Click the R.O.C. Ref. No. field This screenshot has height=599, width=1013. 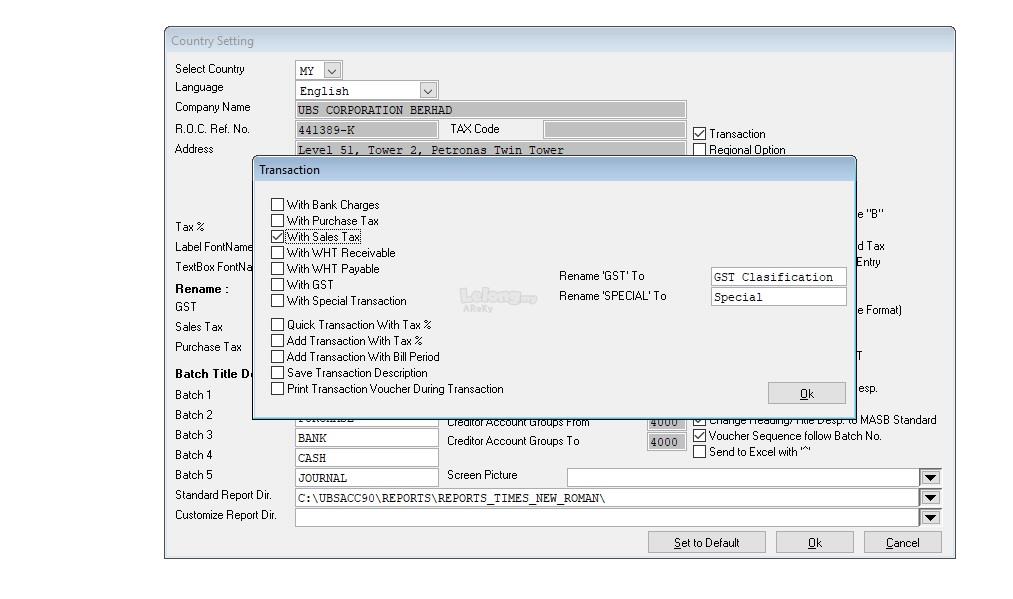(x=366, y=130)
